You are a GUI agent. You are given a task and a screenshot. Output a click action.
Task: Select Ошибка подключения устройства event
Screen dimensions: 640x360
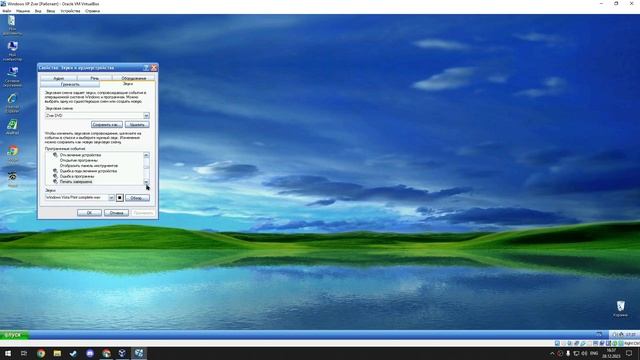(x=89, y=171)
